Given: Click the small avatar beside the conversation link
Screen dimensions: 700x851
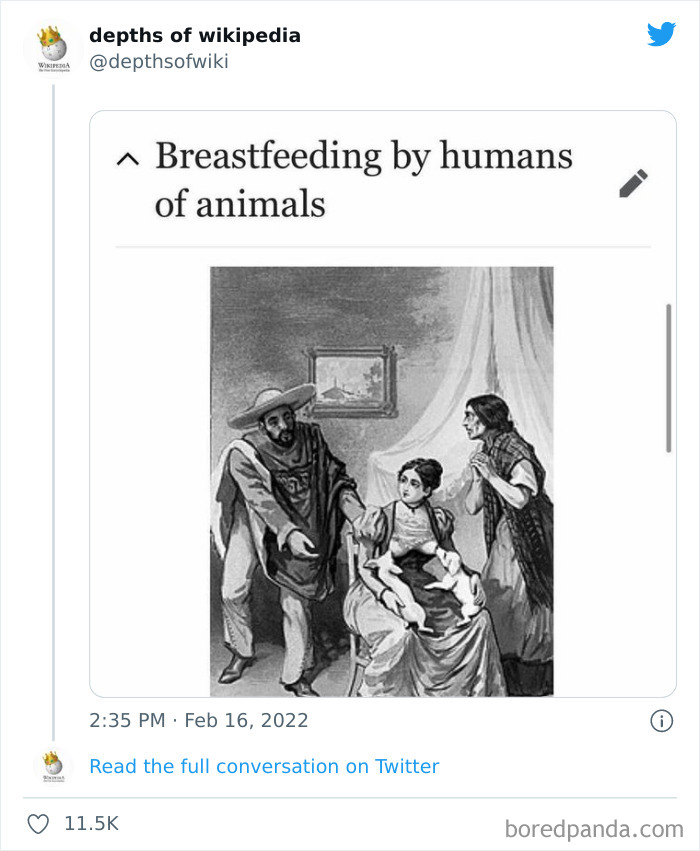Looking at the screenshot, I should click(52, 766).
